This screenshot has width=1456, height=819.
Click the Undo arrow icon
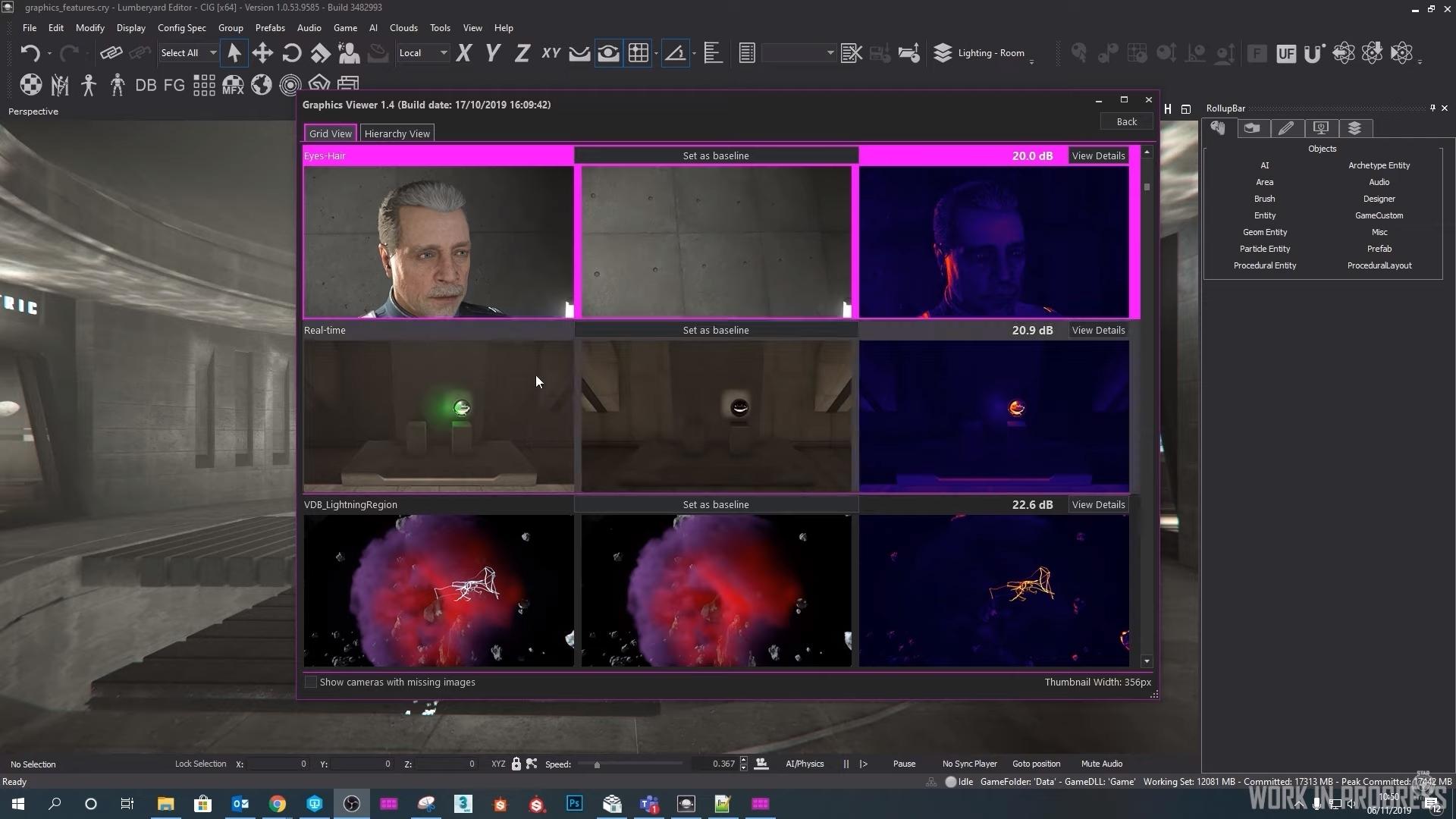tap(30, 53)
